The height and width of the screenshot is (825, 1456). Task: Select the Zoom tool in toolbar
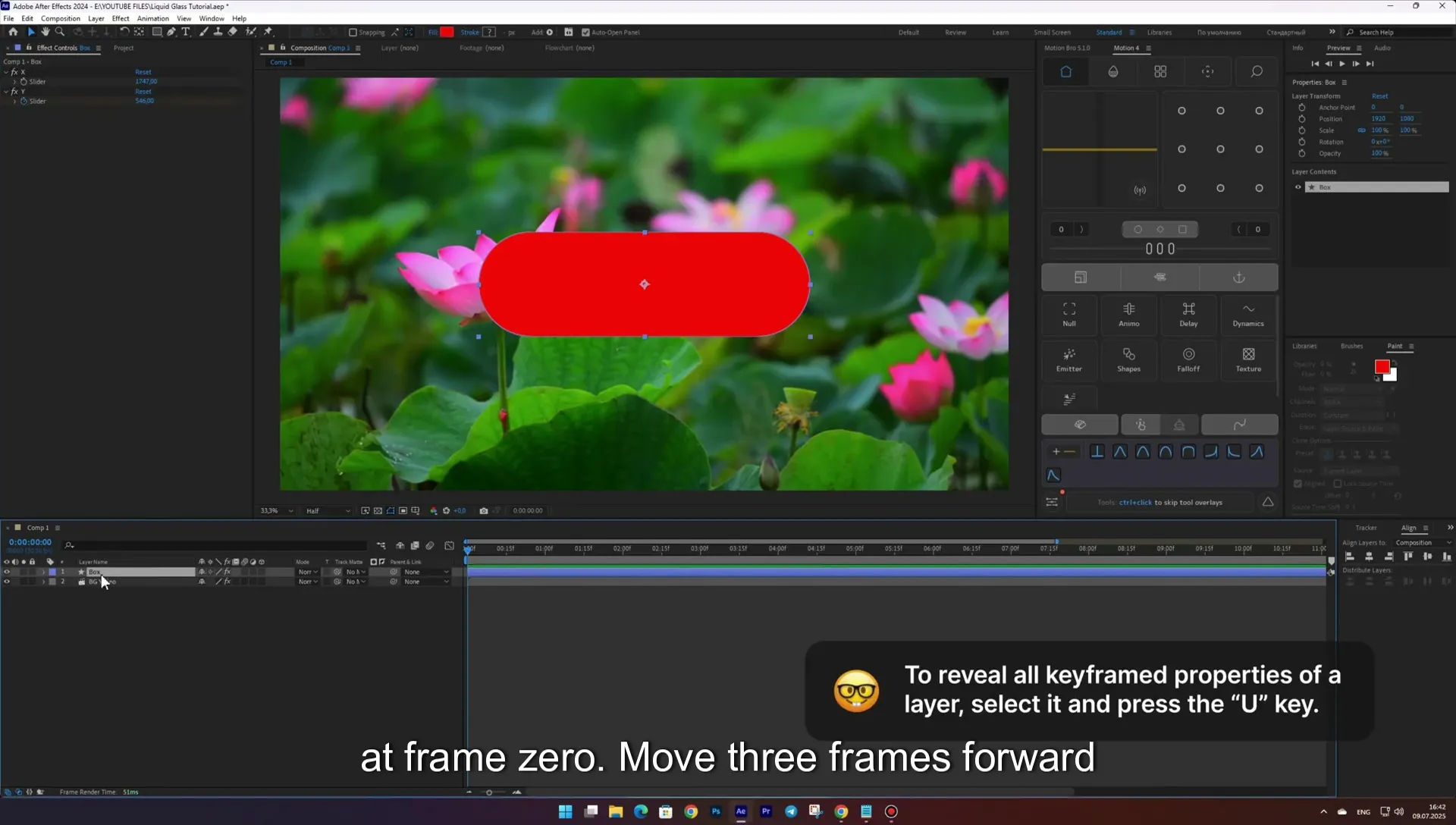(x=60, y=32)
